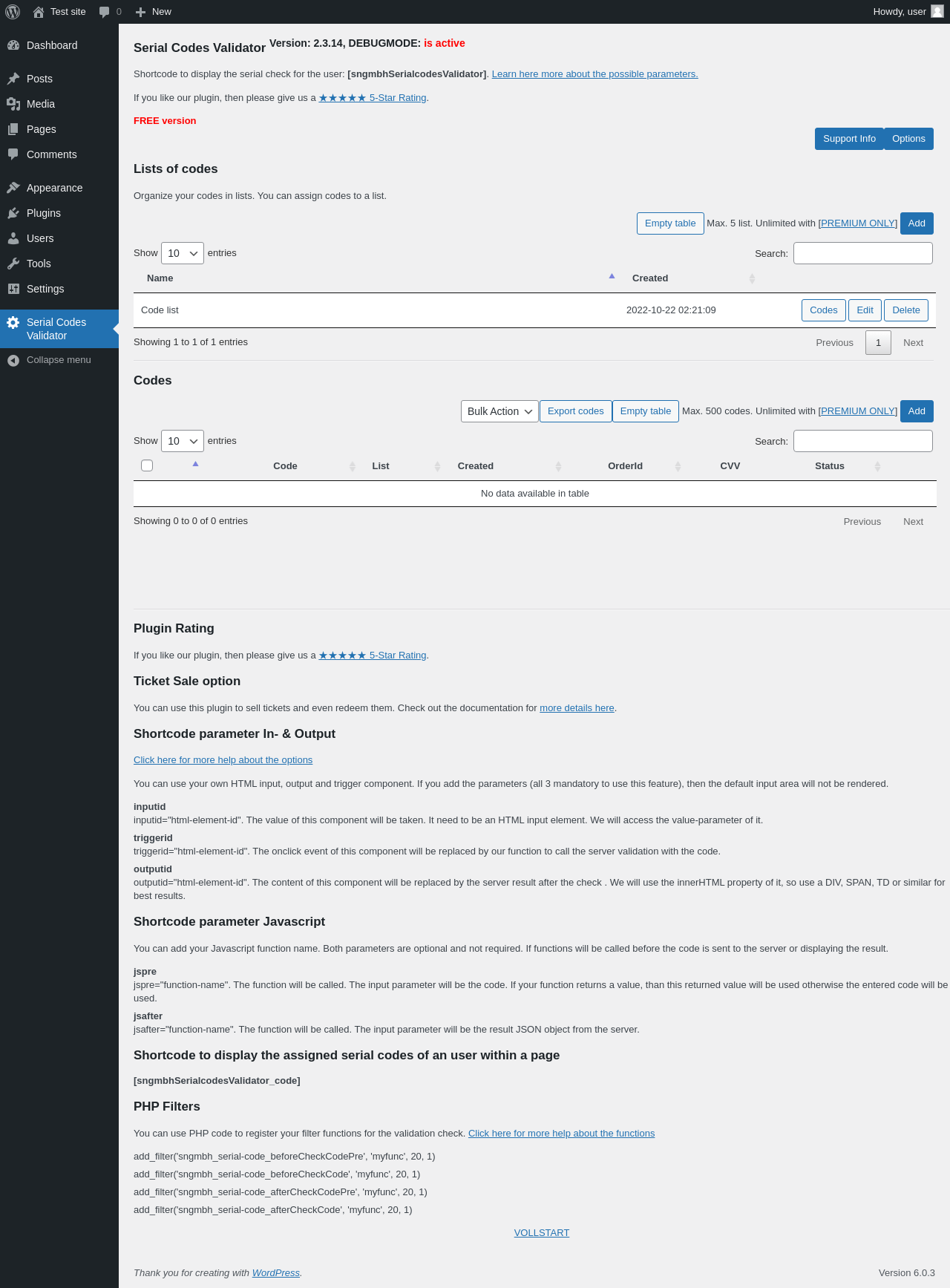
Task: Click the plus icon beside New
Action: coord(140,12)
